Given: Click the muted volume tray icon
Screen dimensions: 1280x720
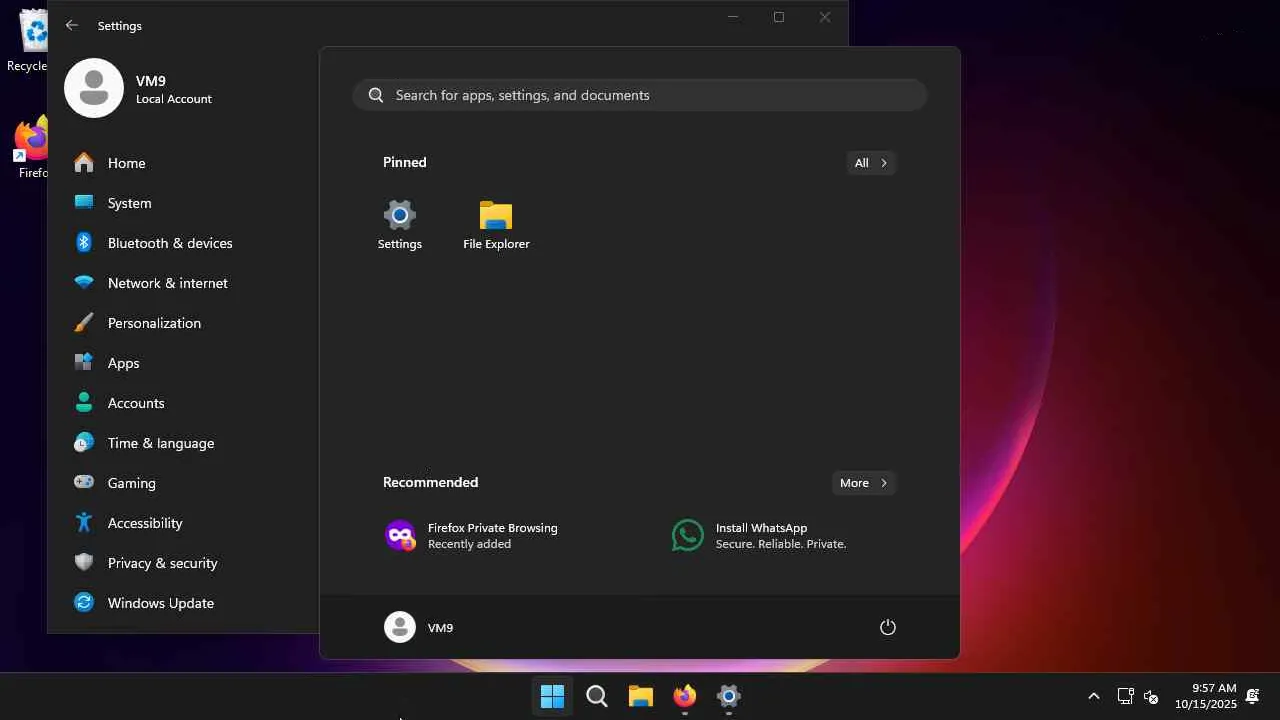Looking at the screenshot, I should pos(1151,696).
